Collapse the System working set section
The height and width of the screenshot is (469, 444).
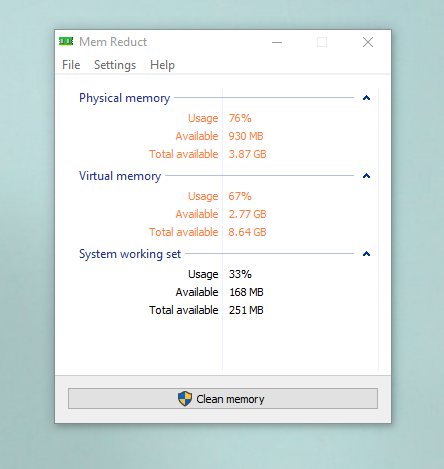coord(366,254)
